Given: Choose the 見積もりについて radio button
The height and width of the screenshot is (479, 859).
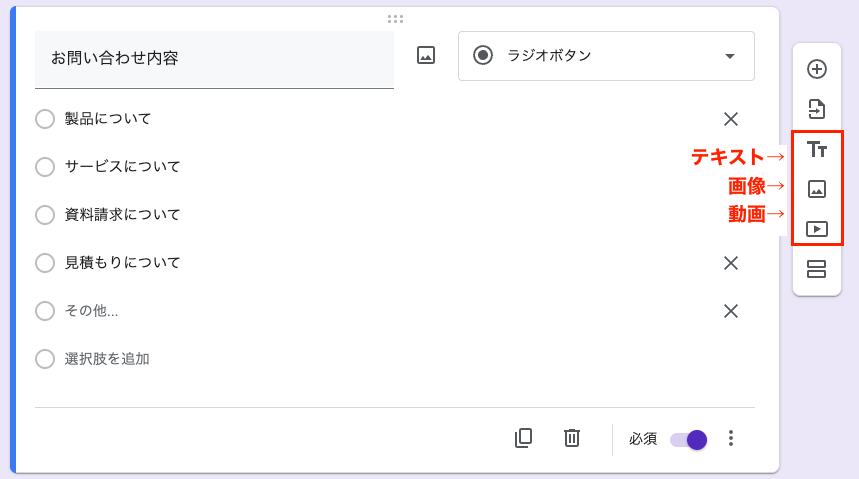Looking at the screenshot, I should [x=45, y=263].
